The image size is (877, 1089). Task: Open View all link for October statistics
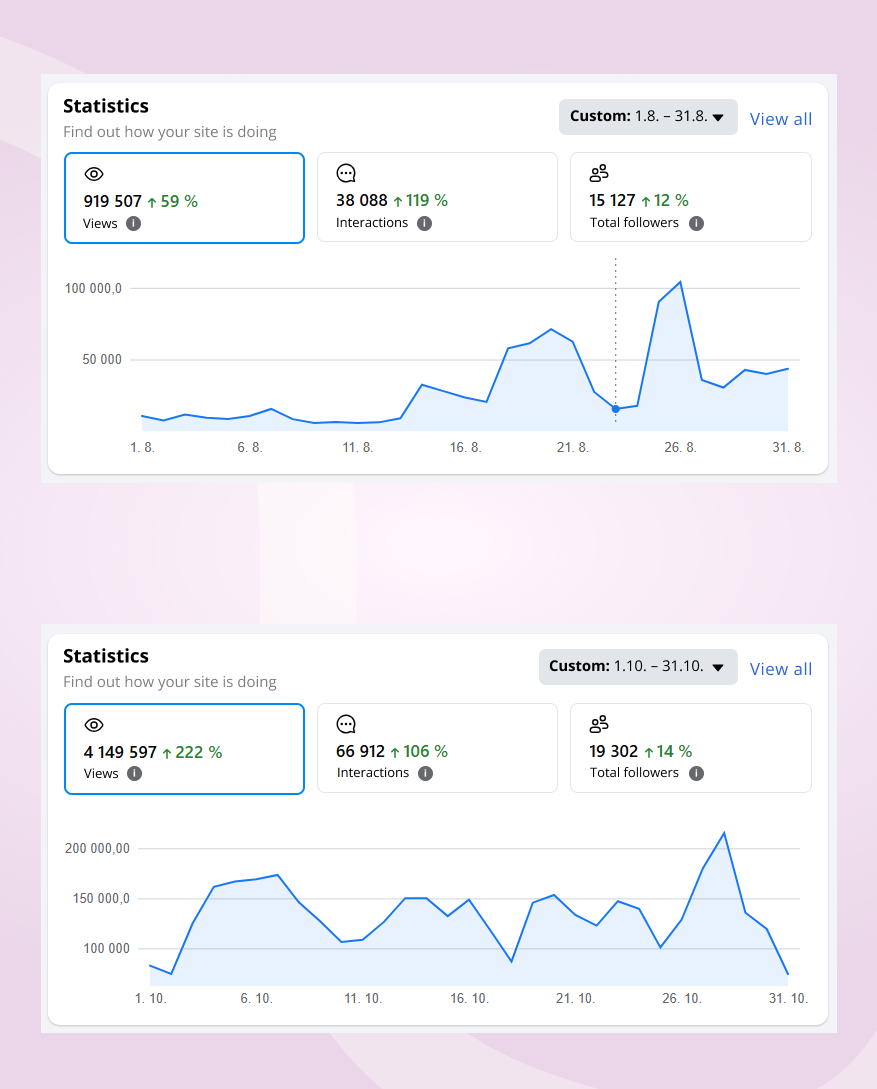point(780,669)
